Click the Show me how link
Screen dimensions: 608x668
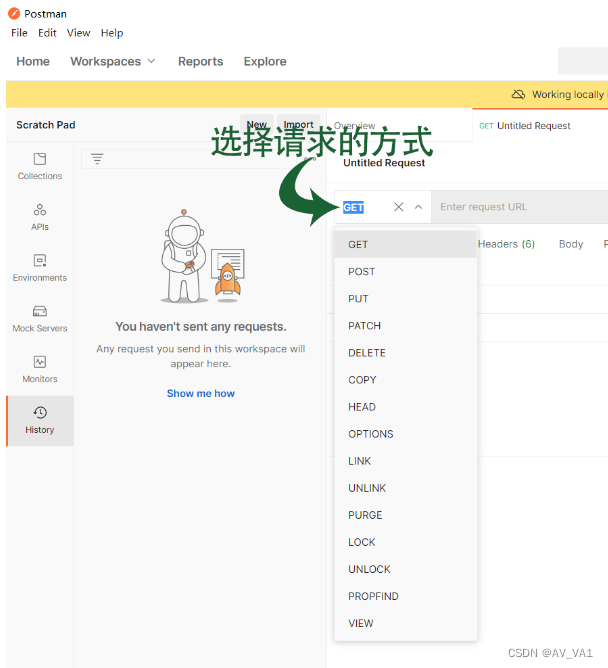(201, 393)
